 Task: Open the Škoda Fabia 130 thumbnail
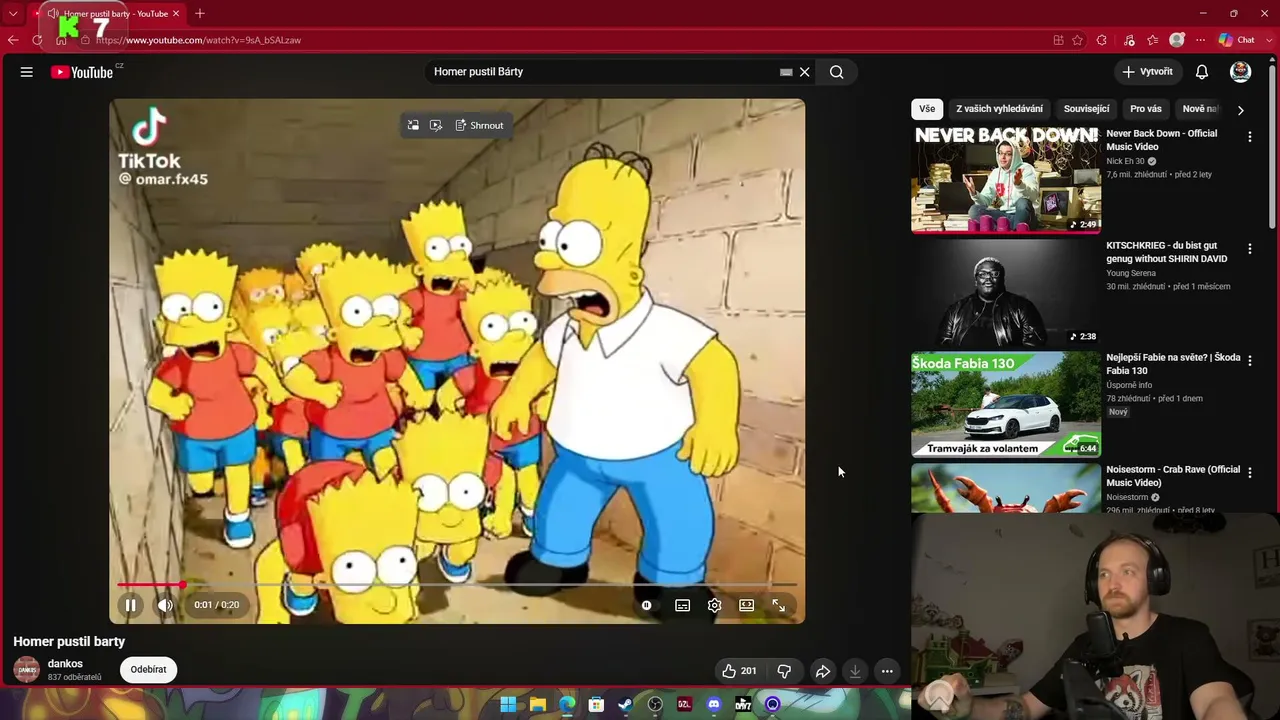tap(1006, 404)
